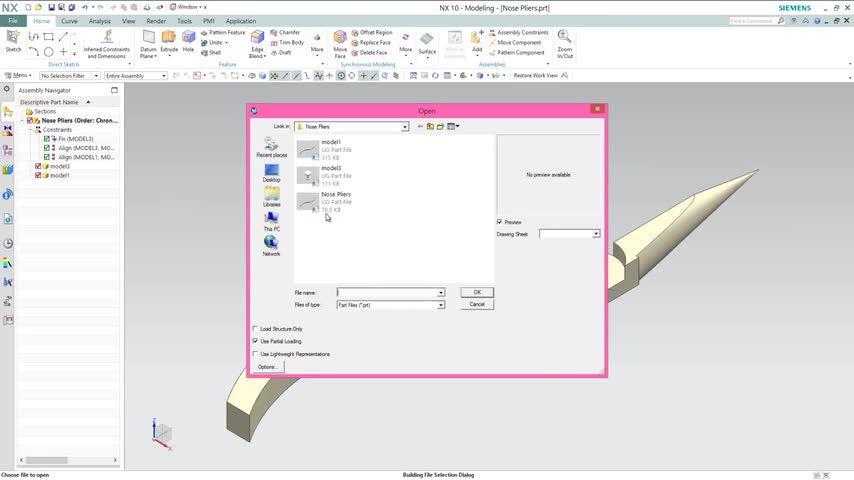Screen dimensions: 854x480
Task: Click the Assembly Navigator horizontal scrollbar
Action: pos(68,460)
